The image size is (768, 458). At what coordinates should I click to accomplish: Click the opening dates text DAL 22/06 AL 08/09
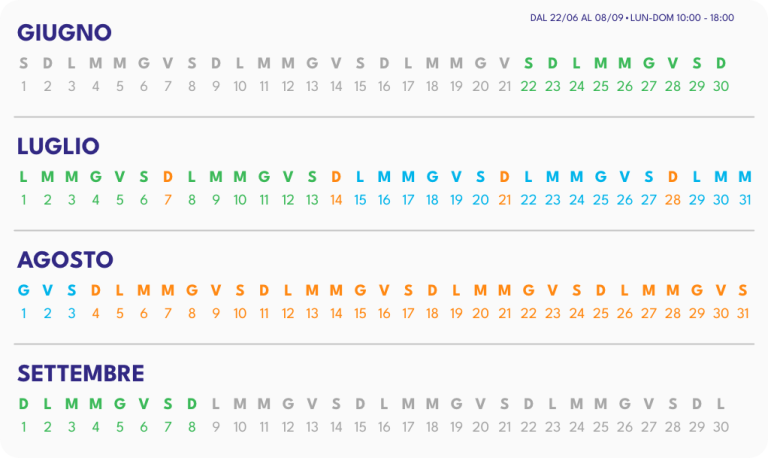(576, 18)
